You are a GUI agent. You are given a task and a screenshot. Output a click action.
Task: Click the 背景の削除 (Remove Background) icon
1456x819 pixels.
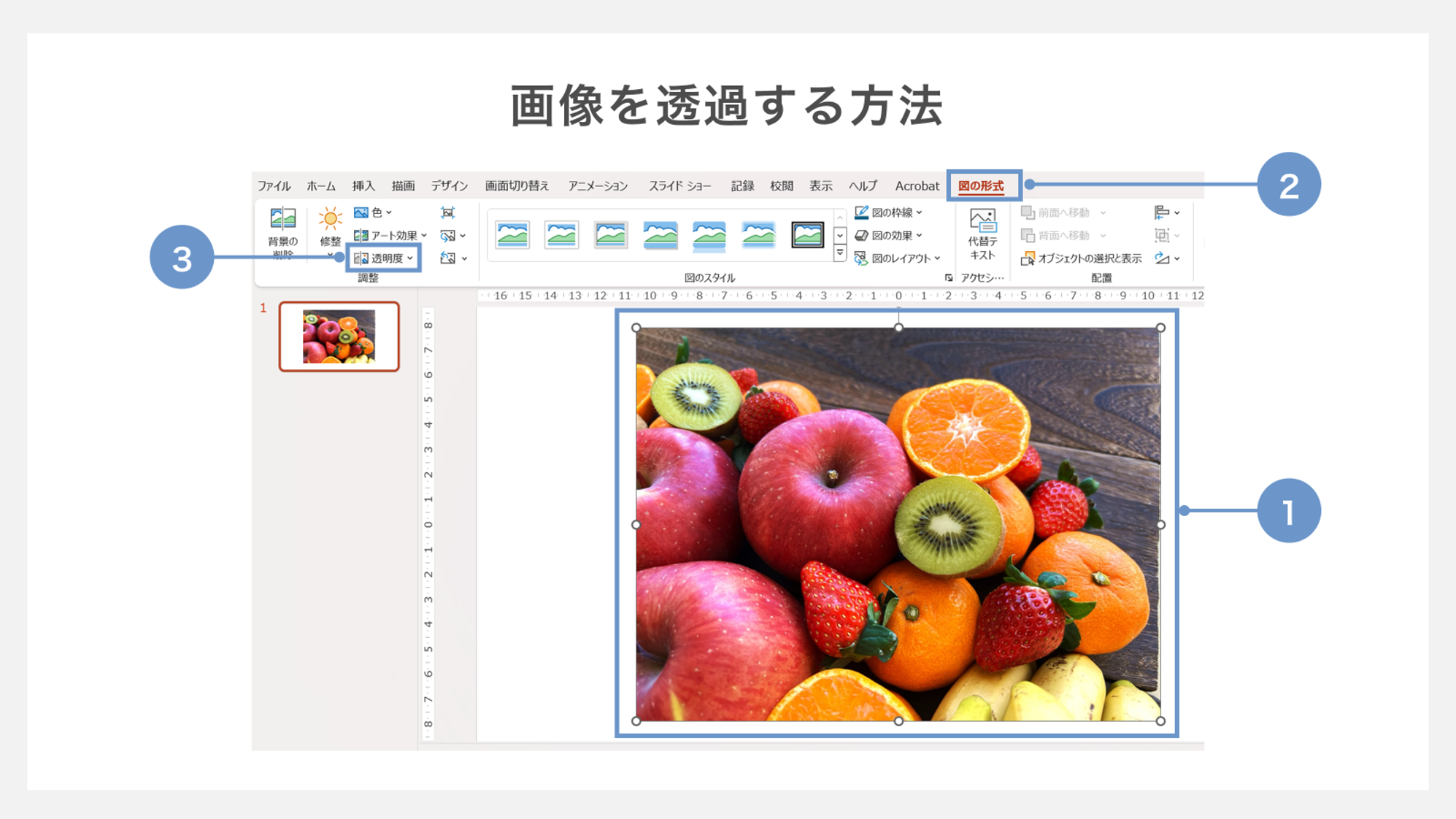[282, 219]
